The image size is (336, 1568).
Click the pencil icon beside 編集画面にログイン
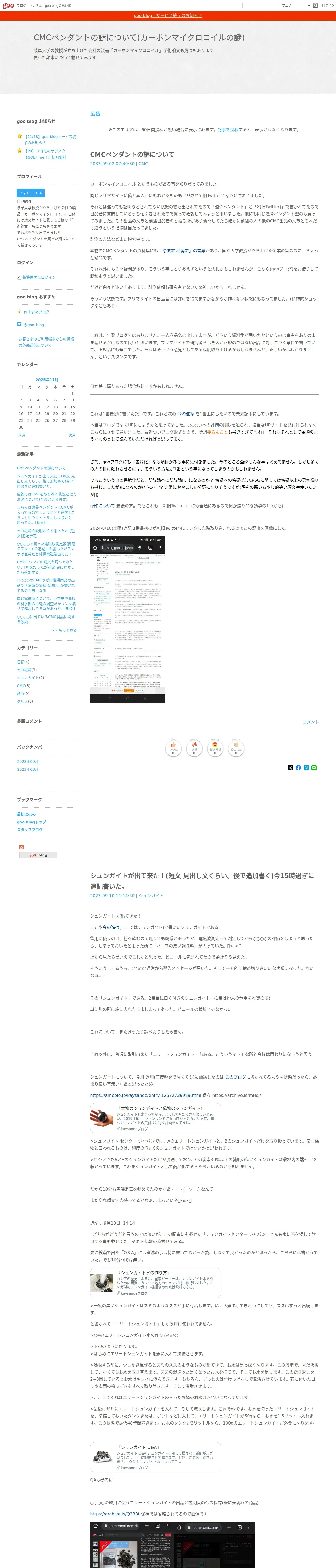(x=19, y=277)
